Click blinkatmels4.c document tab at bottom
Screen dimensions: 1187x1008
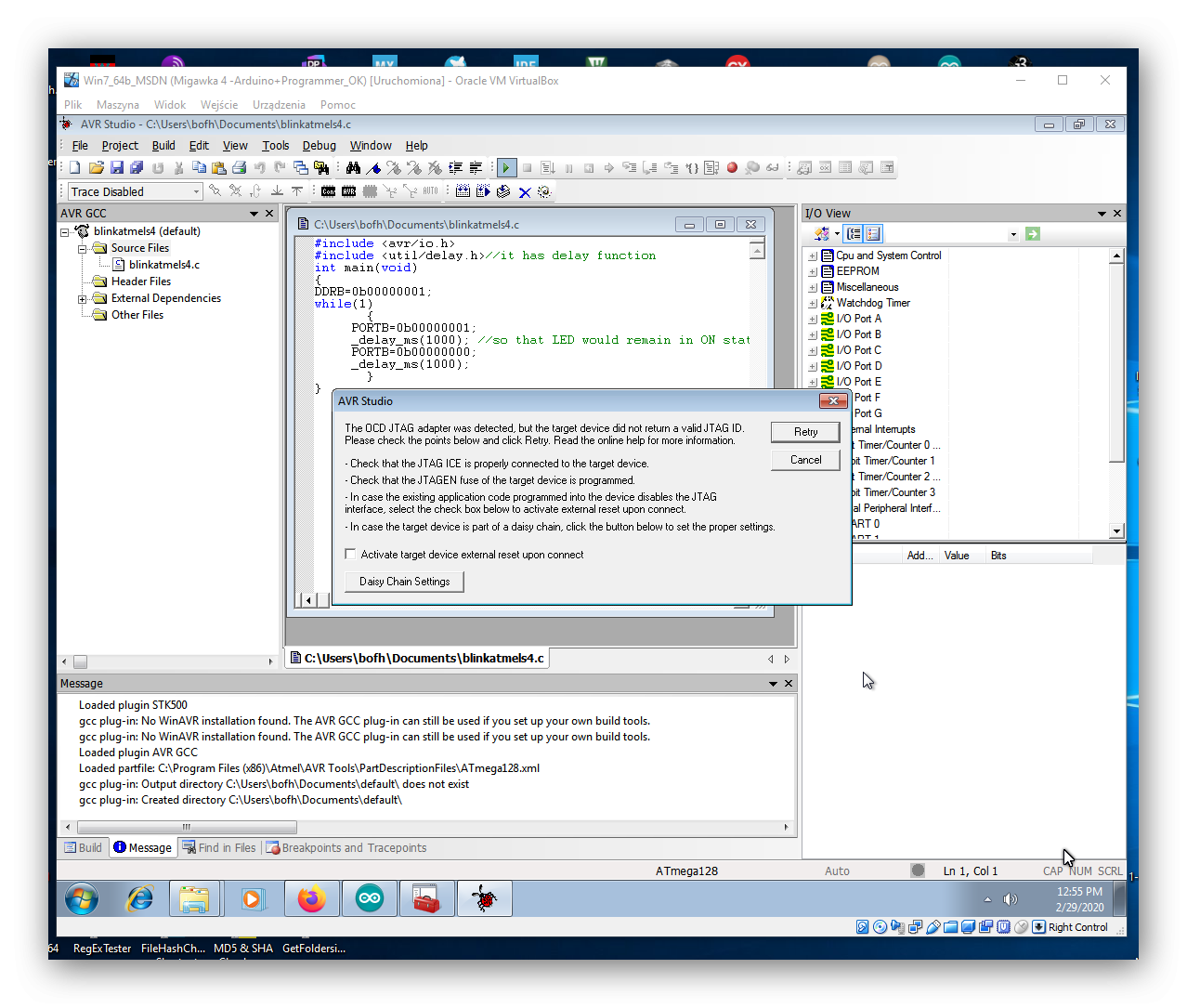click(x=417, y=659)
